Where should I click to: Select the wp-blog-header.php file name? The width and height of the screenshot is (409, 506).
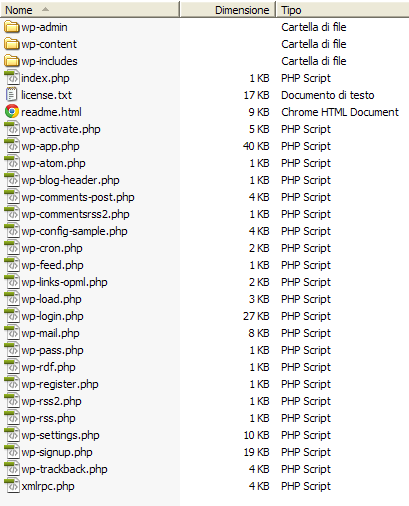pos(70,180)
